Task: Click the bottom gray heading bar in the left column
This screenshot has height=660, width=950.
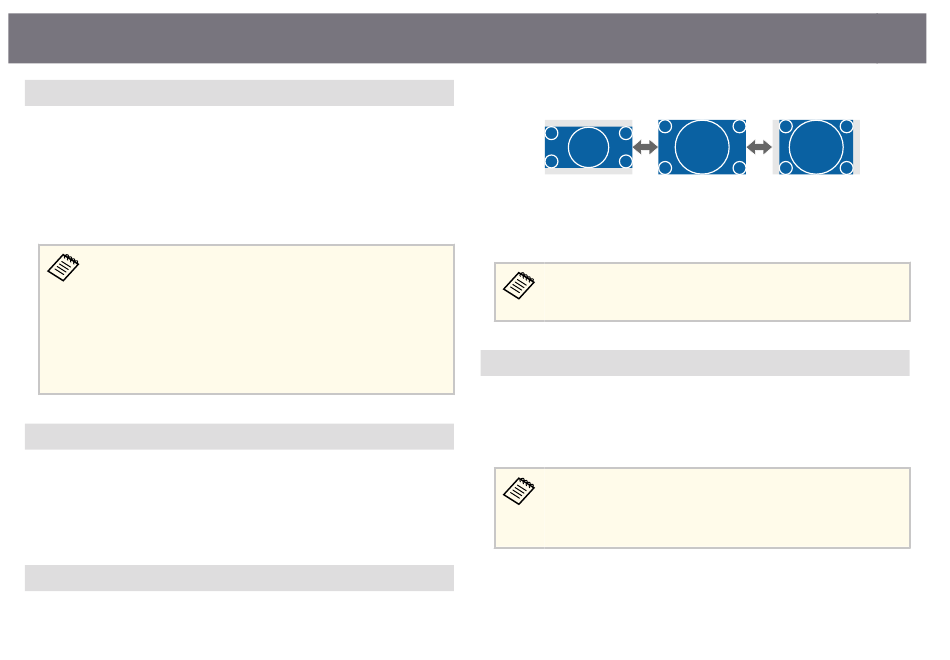Action: point(240,578)
